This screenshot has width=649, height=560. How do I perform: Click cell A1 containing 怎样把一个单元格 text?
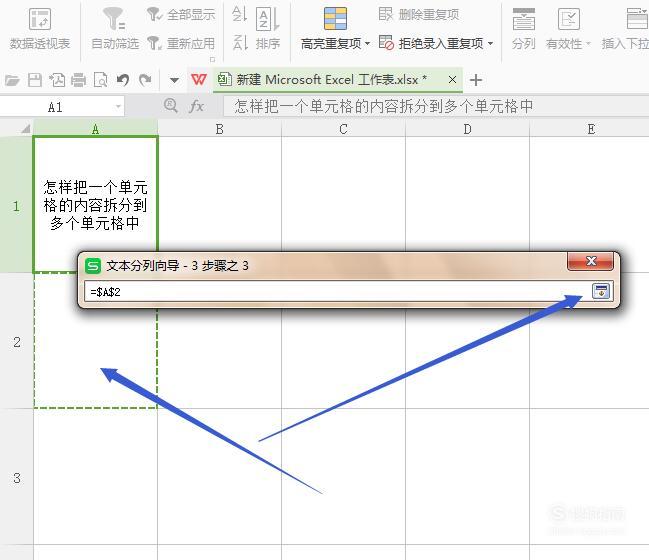pyautogui.click(x=95, y=205)
